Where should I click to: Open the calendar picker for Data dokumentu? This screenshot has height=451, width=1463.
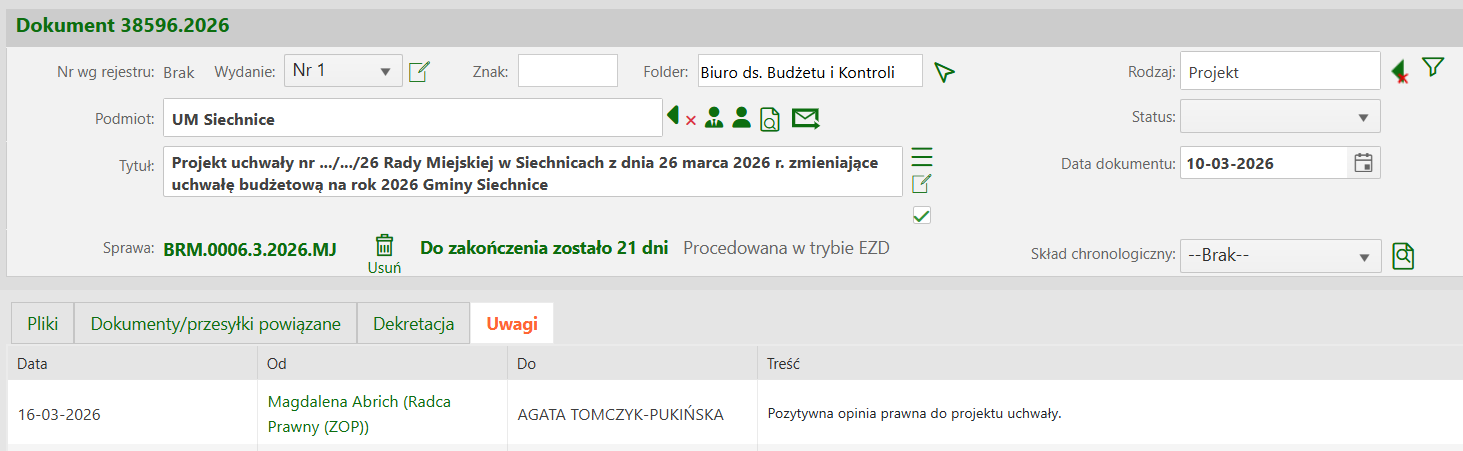coord(1363,163)
